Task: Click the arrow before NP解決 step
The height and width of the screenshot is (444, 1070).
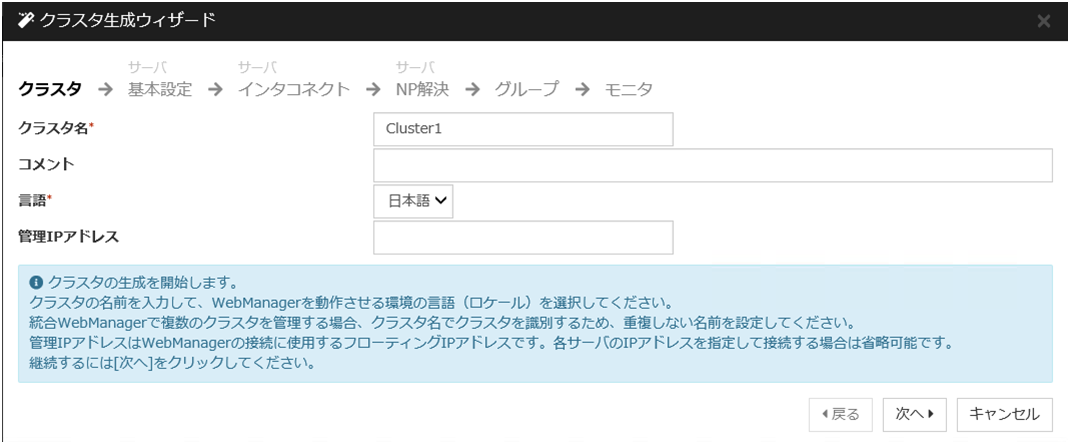Action: pos(373,89)
